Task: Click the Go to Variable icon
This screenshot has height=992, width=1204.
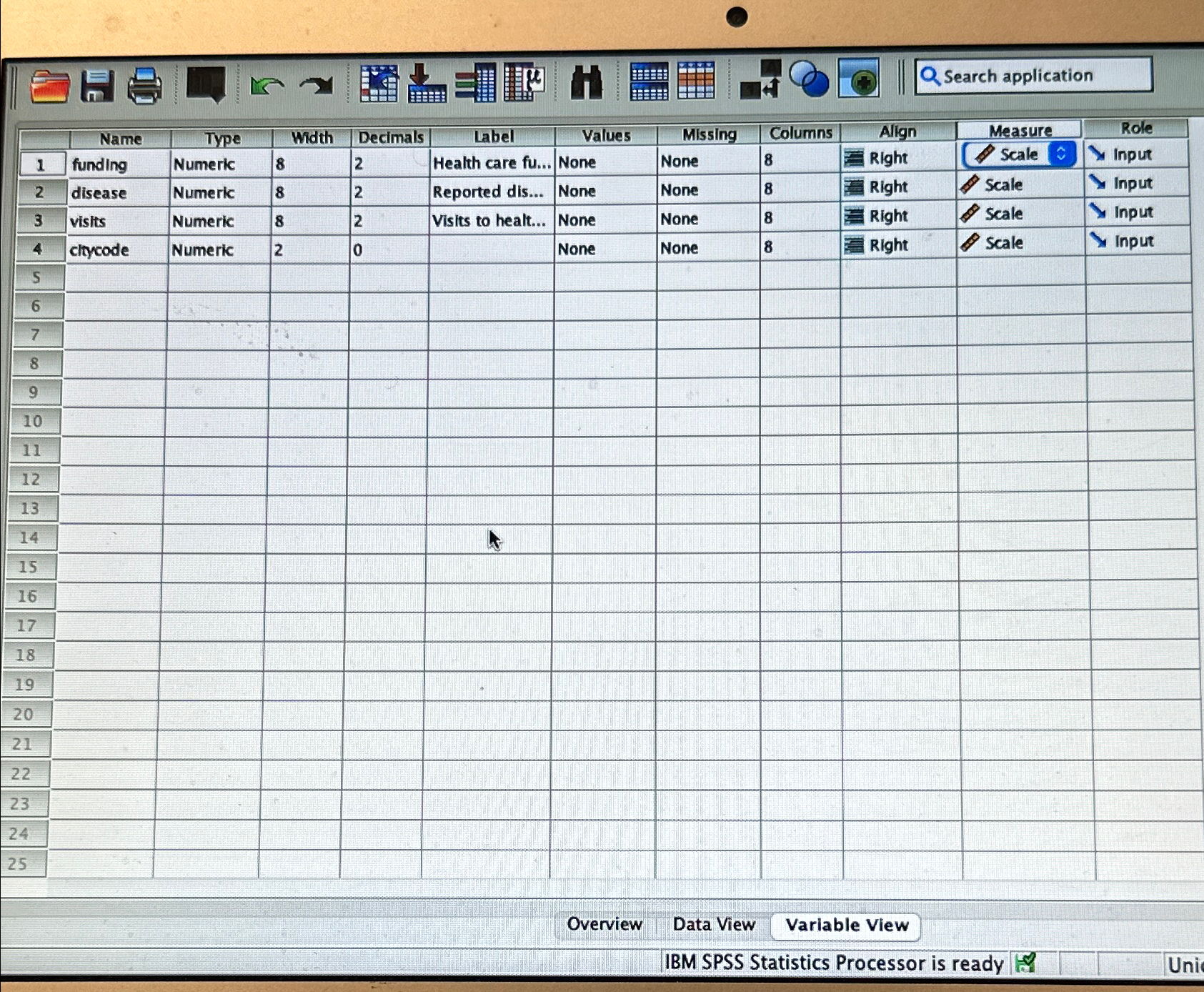Action: tap(427, 83)
